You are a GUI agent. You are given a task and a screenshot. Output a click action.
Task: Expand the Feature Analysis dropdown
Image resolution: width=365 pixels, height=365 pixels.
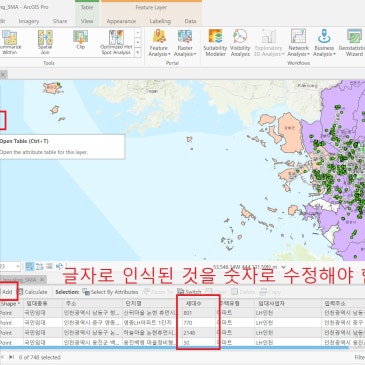tap(159, 42)
